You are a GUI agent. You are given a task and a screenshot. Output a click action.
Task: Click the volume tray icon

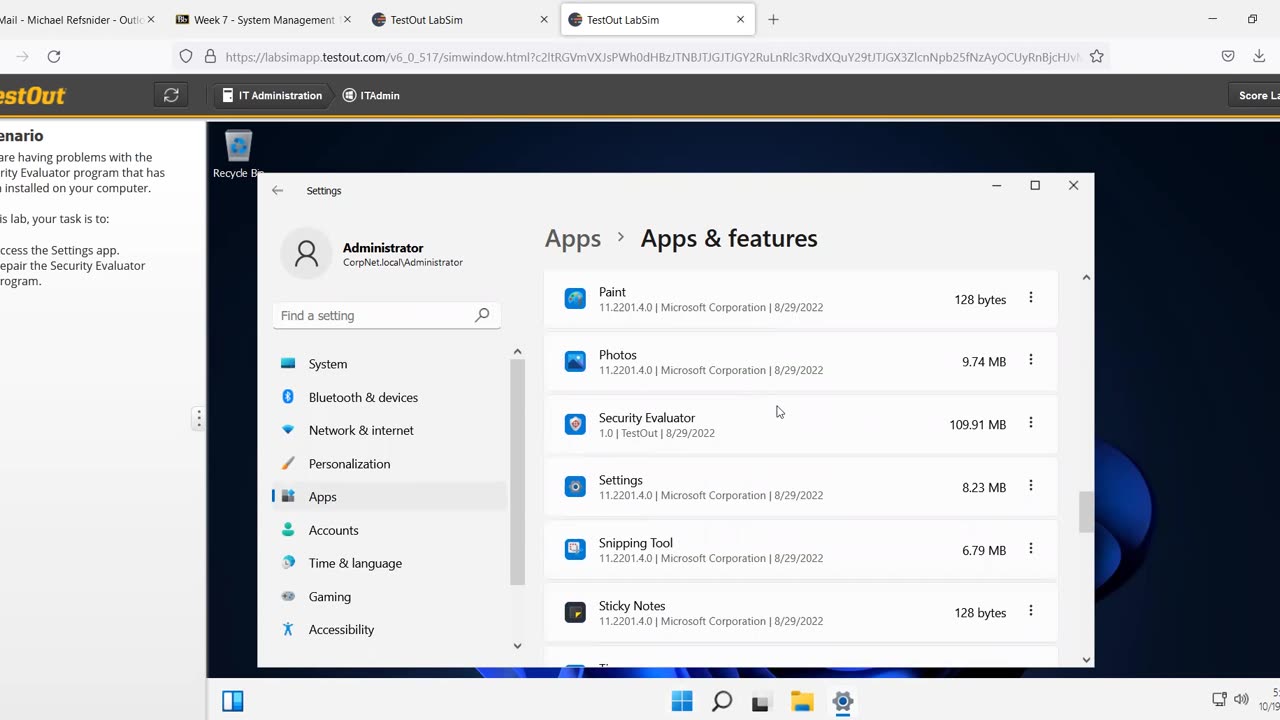pos(1241,700)
